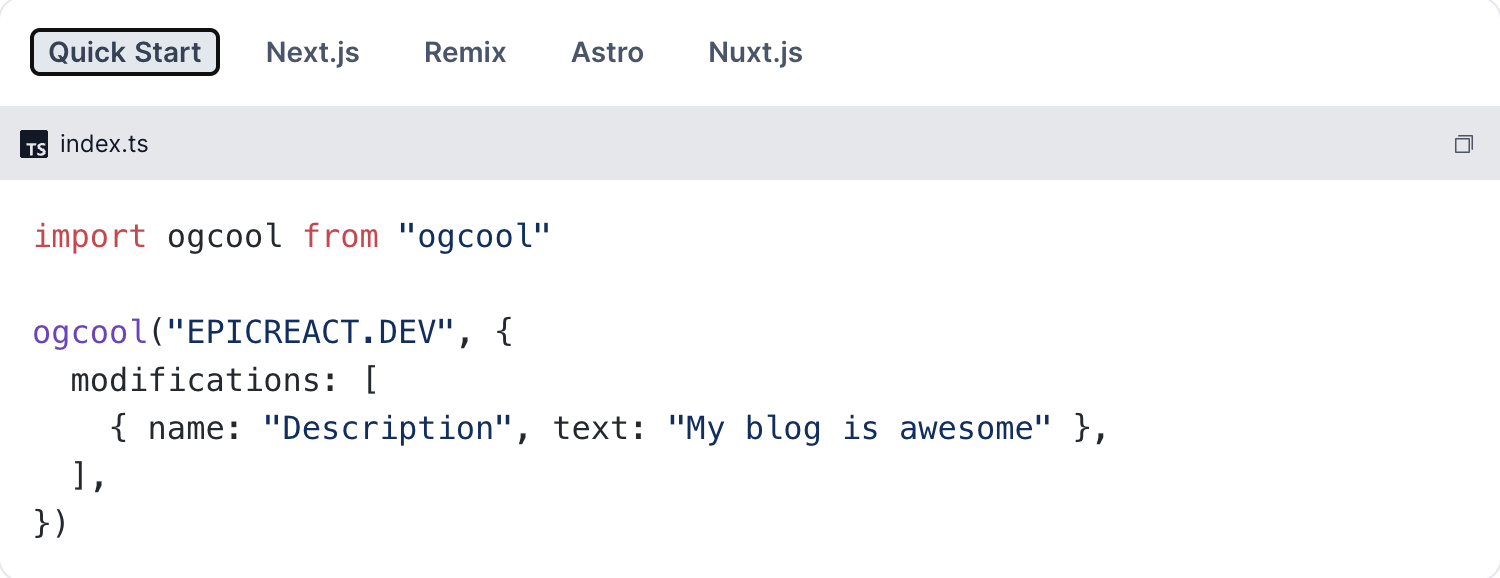Click the index.ts file name
This screenshot has height=578, width=1500.
(104, 144)
